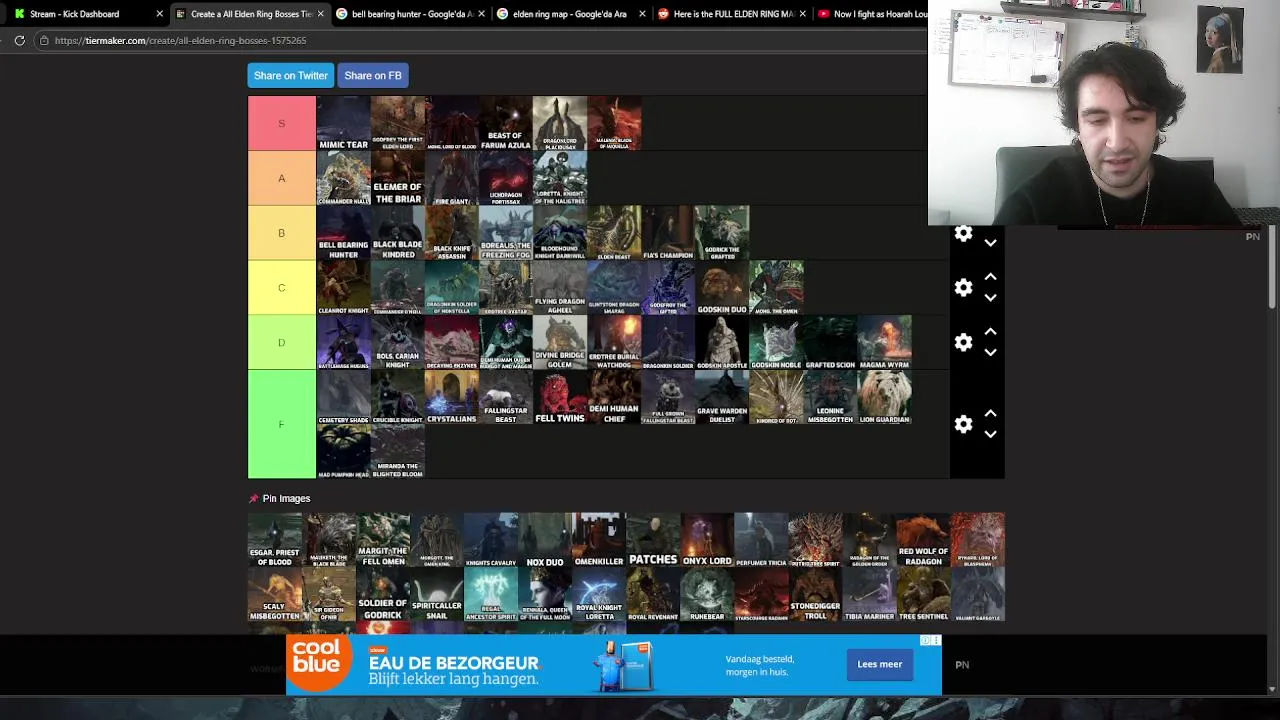Select Miranda the Blighted Bloom image
Image resolution: width=1280 pixels, height=720 pixels.
[397, 451]
